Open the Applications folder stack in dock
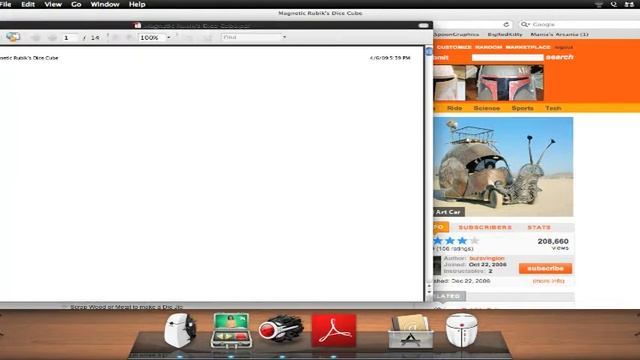This screenshot has height=360, width=640. coord(411,331)
